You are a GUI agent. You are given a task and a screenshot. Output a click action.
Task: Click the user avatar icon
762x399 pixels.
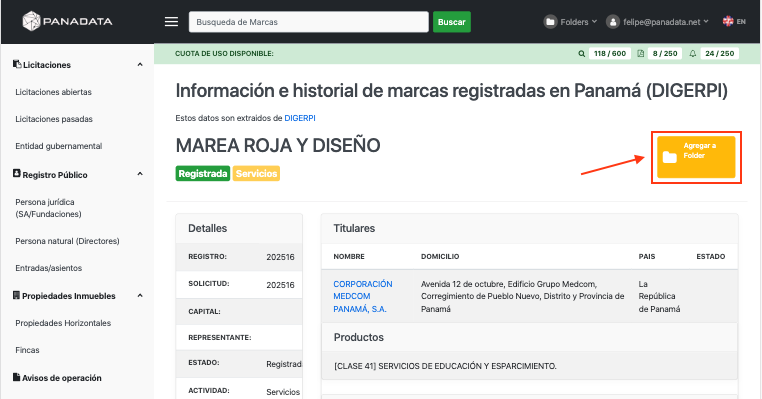point(613,22)
